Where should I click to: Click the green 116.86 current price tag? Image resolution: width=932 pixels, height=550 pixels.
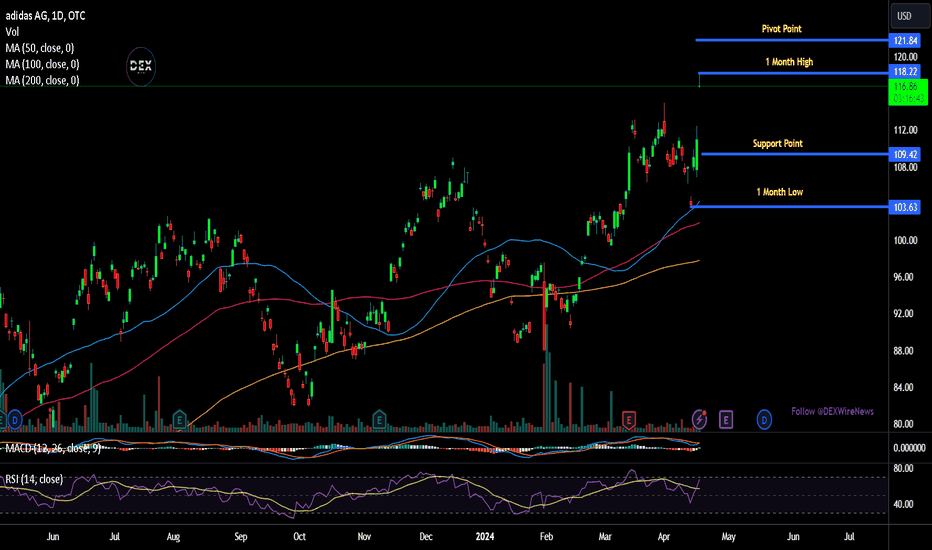908,92
